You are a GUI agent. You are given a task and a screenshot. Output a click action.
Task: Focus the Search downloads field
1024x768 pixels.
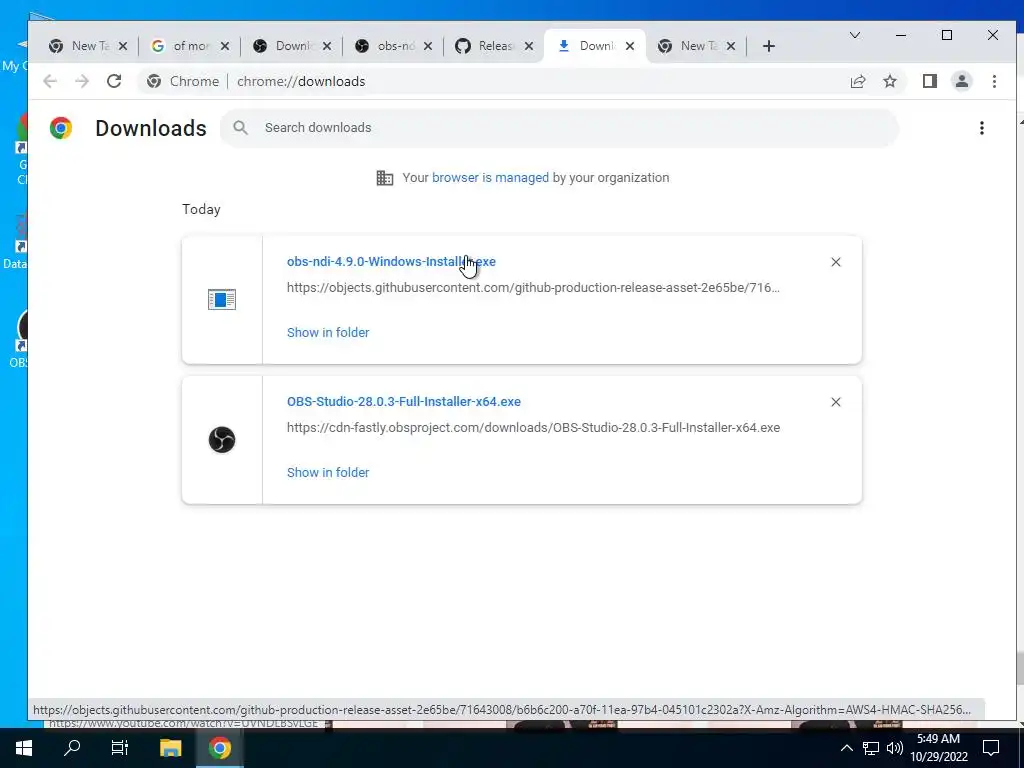[560, 128]
